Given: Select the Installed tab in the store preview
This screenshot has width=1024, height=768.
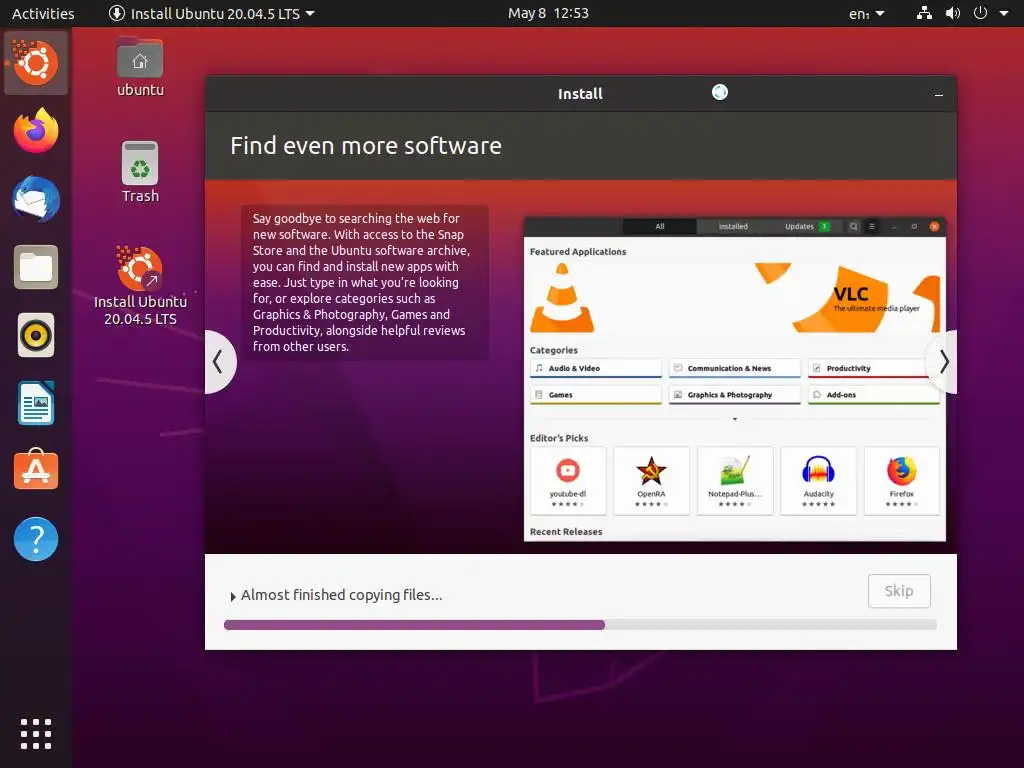Looking at the screenshot, I should [x=733, y=227].
